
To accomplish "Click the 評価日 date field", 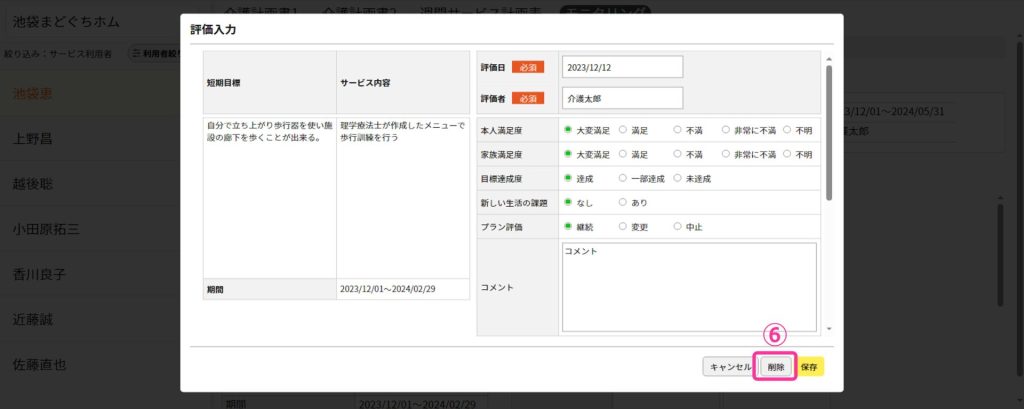I will pyautogui.click(x=622, y=67).
